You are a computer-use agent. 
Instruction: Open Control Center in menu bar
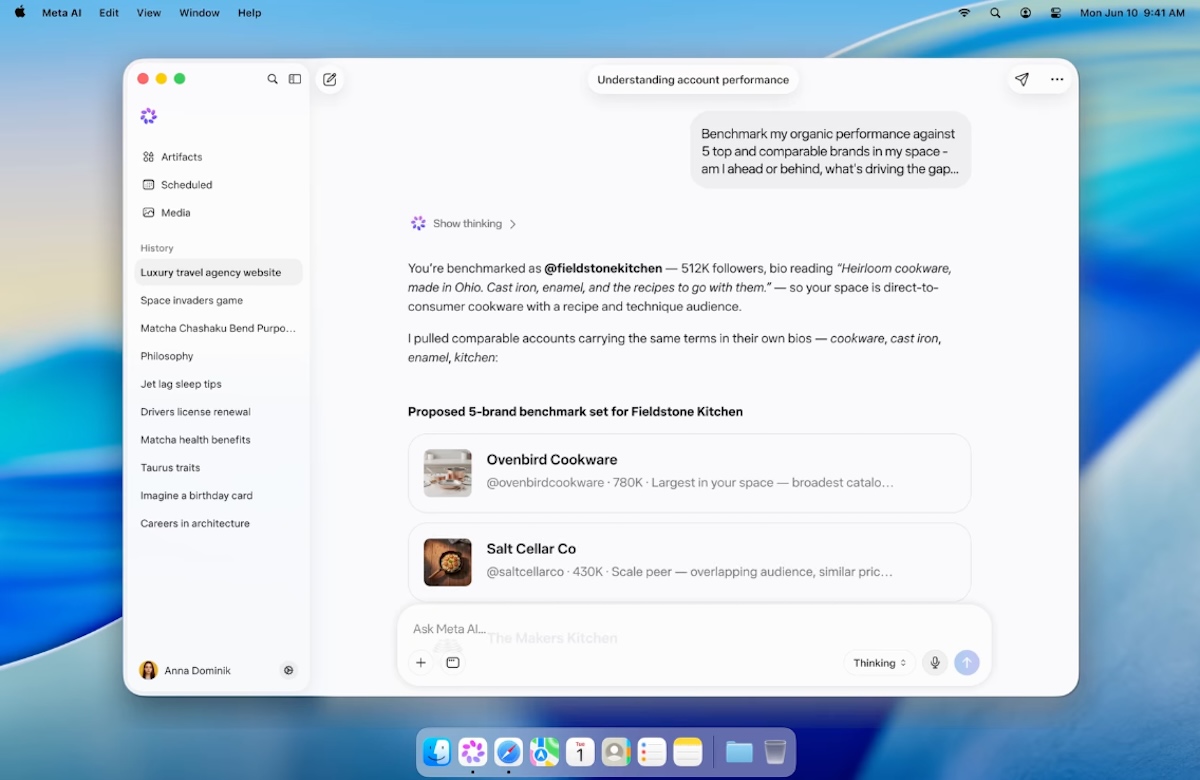(x=1056, y=13)
